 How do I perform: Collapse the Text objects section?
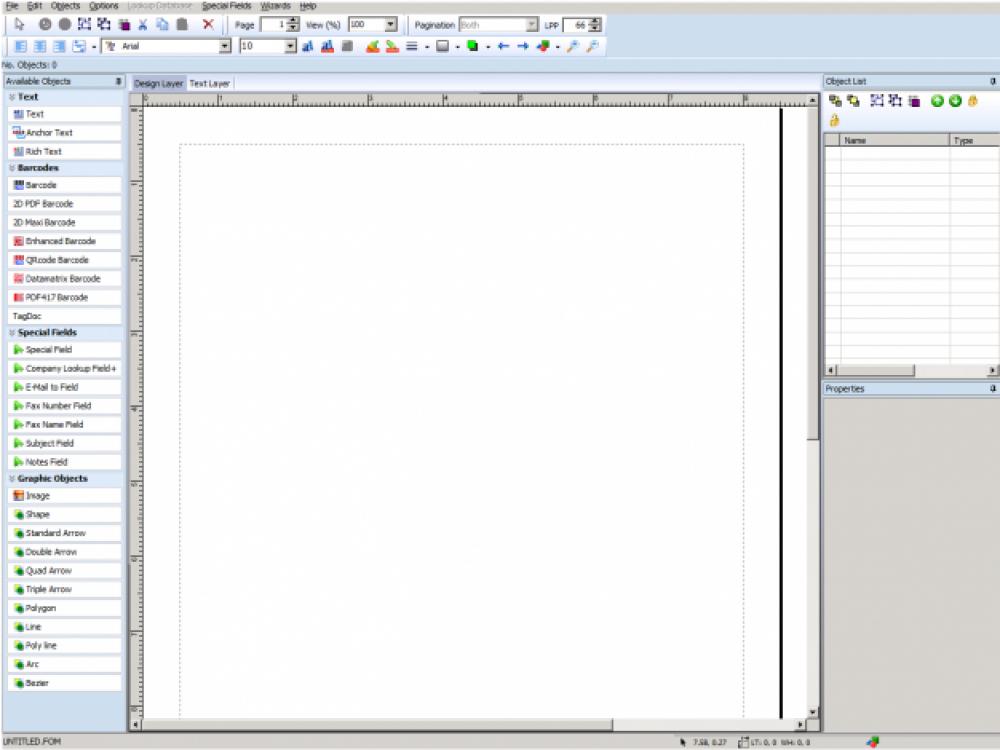[x=10, y=96]
